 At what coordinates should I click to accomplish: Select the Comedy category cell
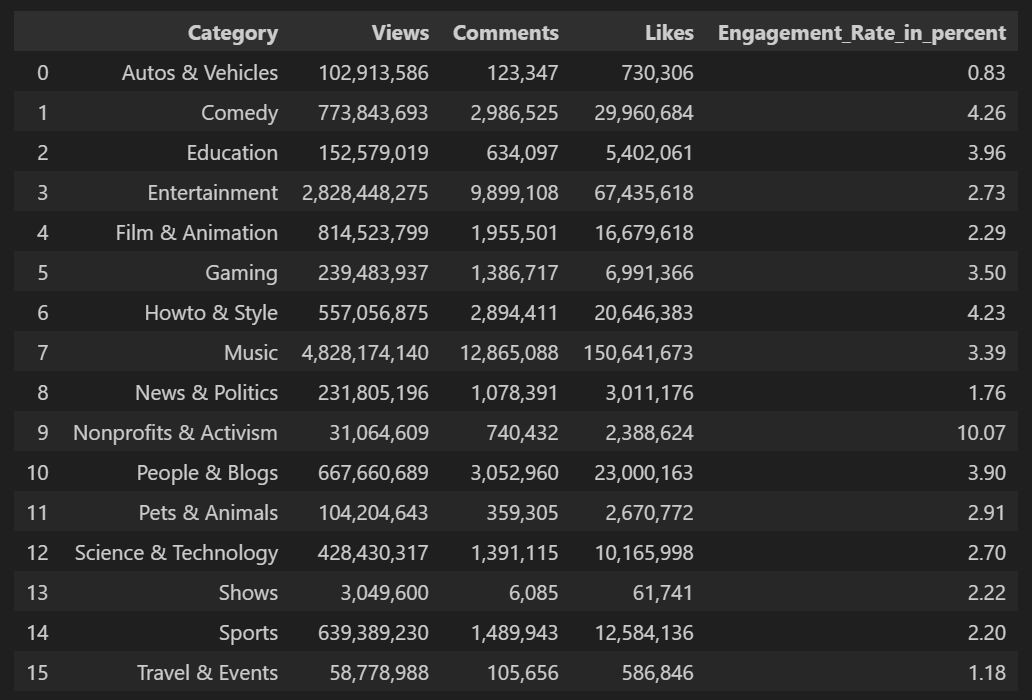click(x=239, y=113)
